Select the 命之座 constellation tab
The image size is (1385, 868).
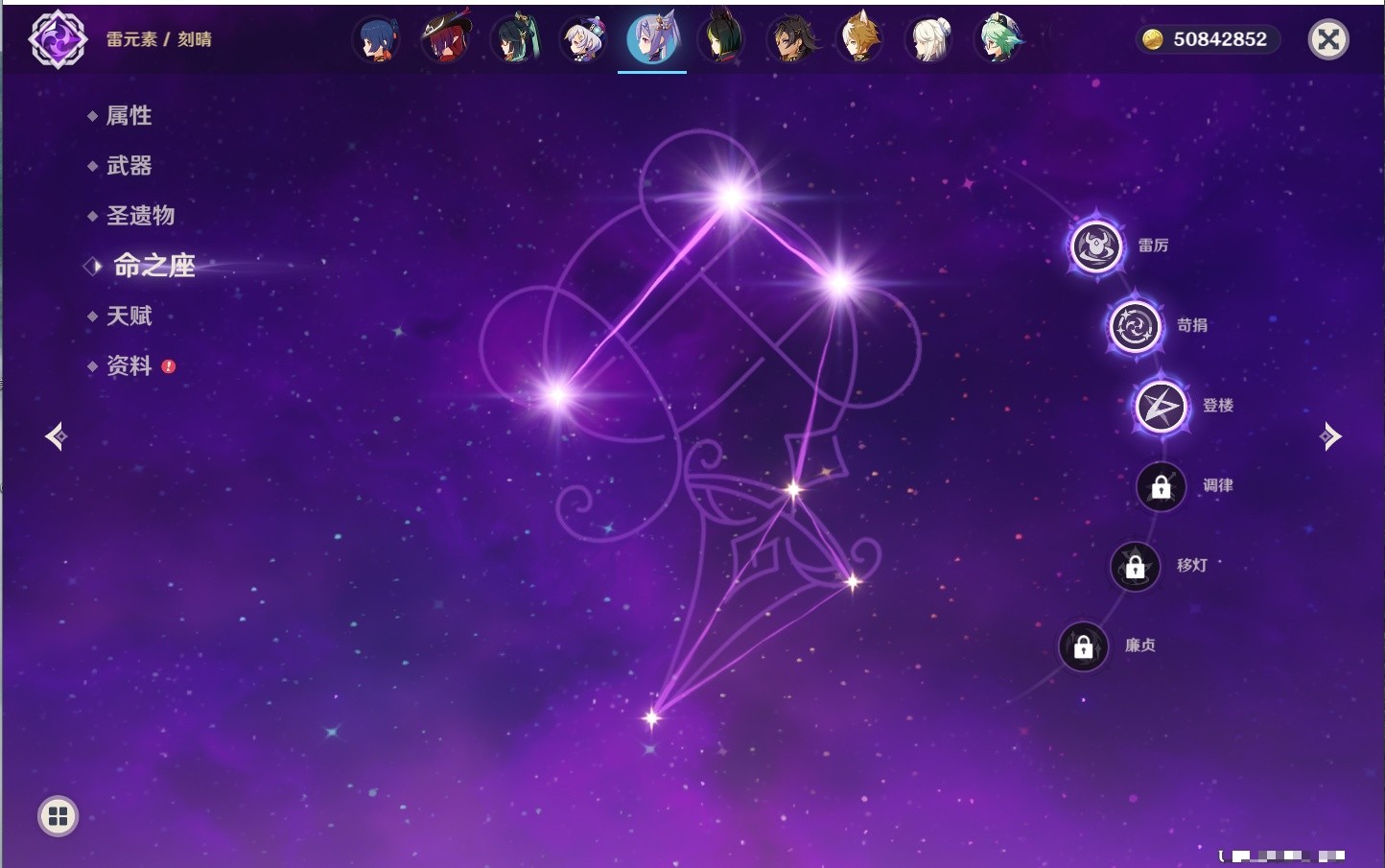[x=153, y=266]
